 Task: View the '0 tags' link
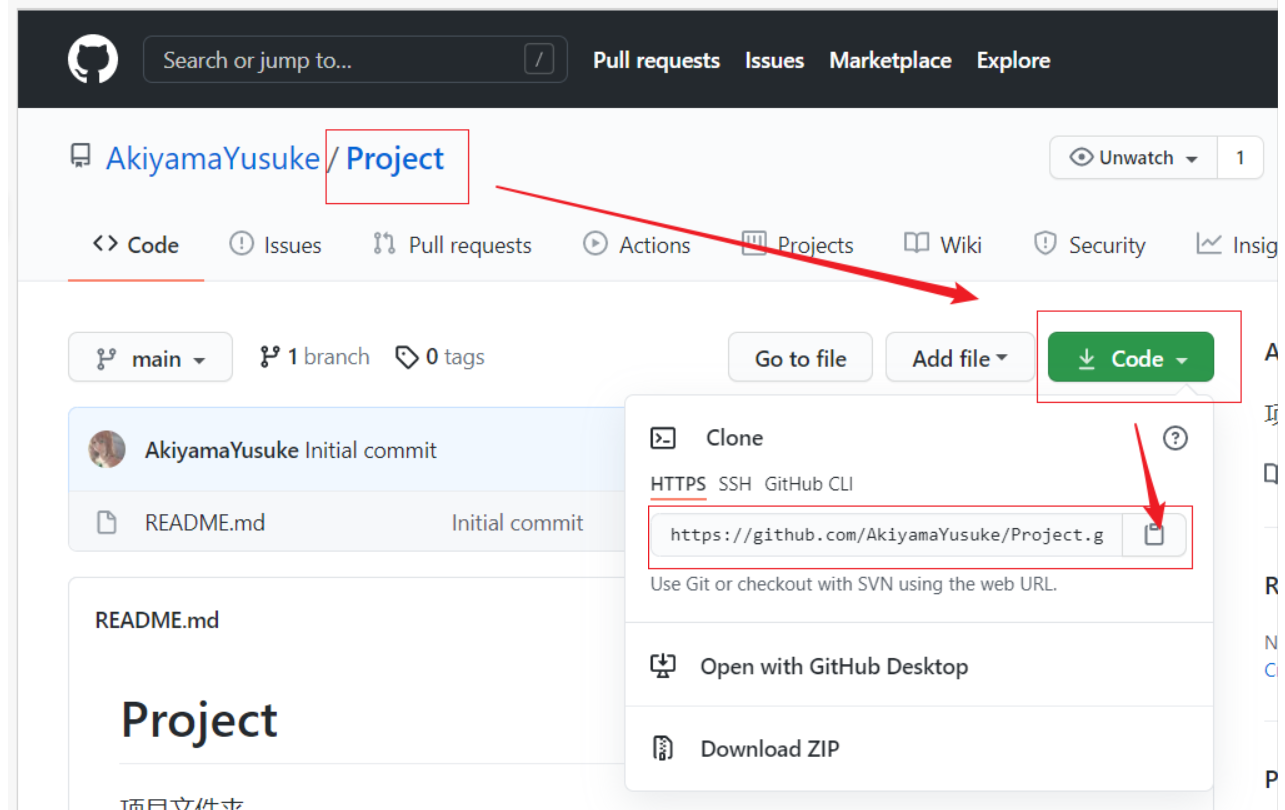(x=440, y=357)
